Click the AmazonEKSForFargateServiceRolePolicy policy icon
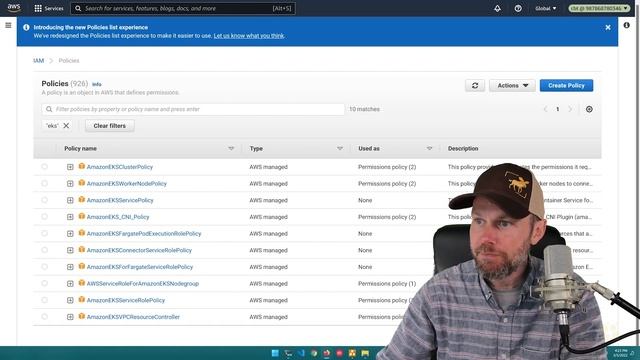This screenshot has width=640, height=360. click(x=82, y=266)
